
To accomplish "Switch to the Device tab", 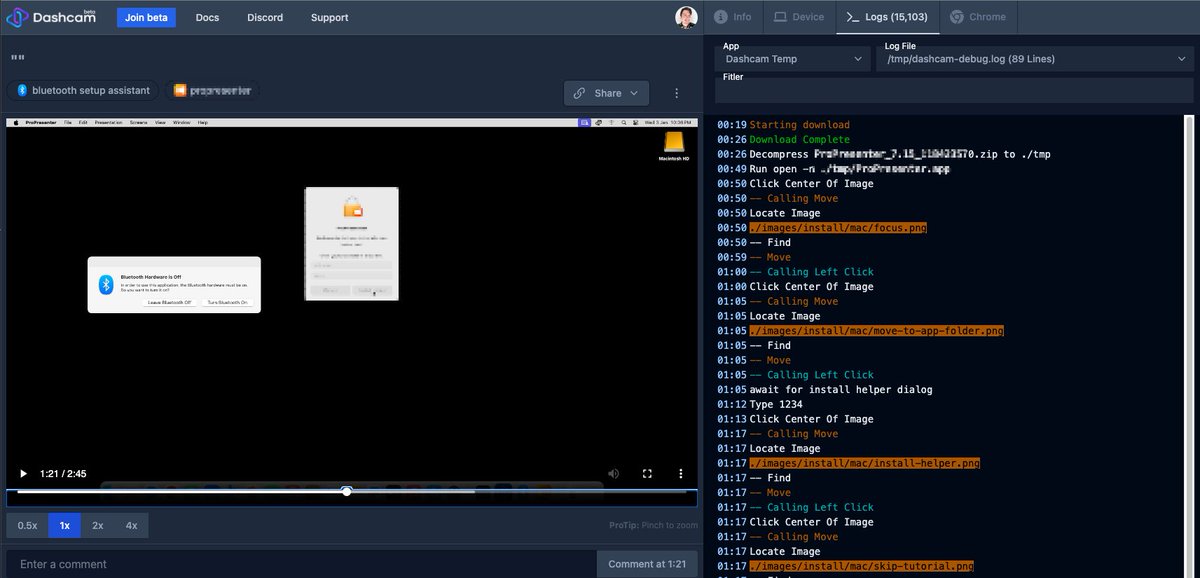I will pyautogui.click(x=799, y=17).
